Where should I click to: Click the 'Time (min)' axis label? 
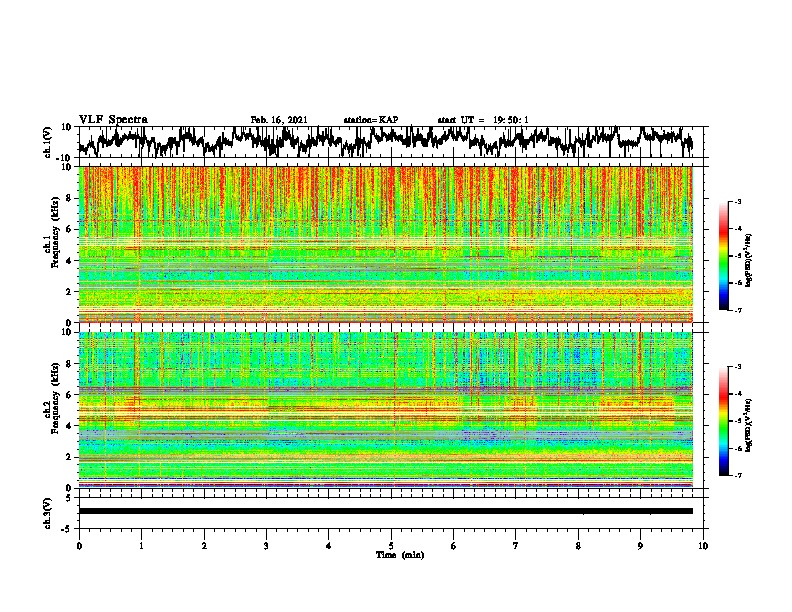click(400, 555)
